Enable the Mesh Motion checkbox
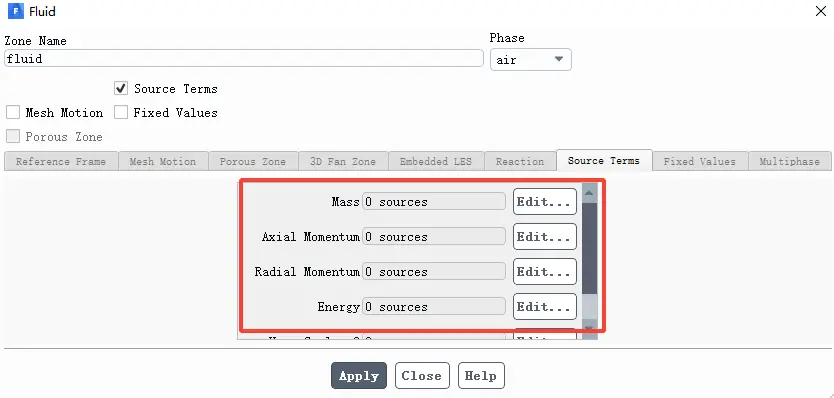The height and width of the screenshot is (398, 834). (x=13, y=112)
